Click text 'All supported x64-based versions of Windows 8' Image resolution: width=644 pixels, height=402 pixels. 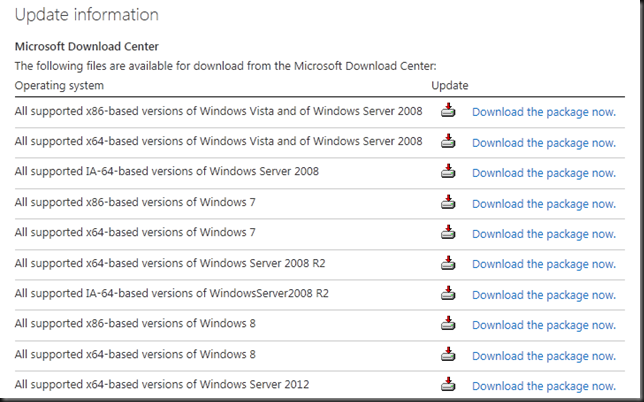pyautogui.click(x=135, y=354)
